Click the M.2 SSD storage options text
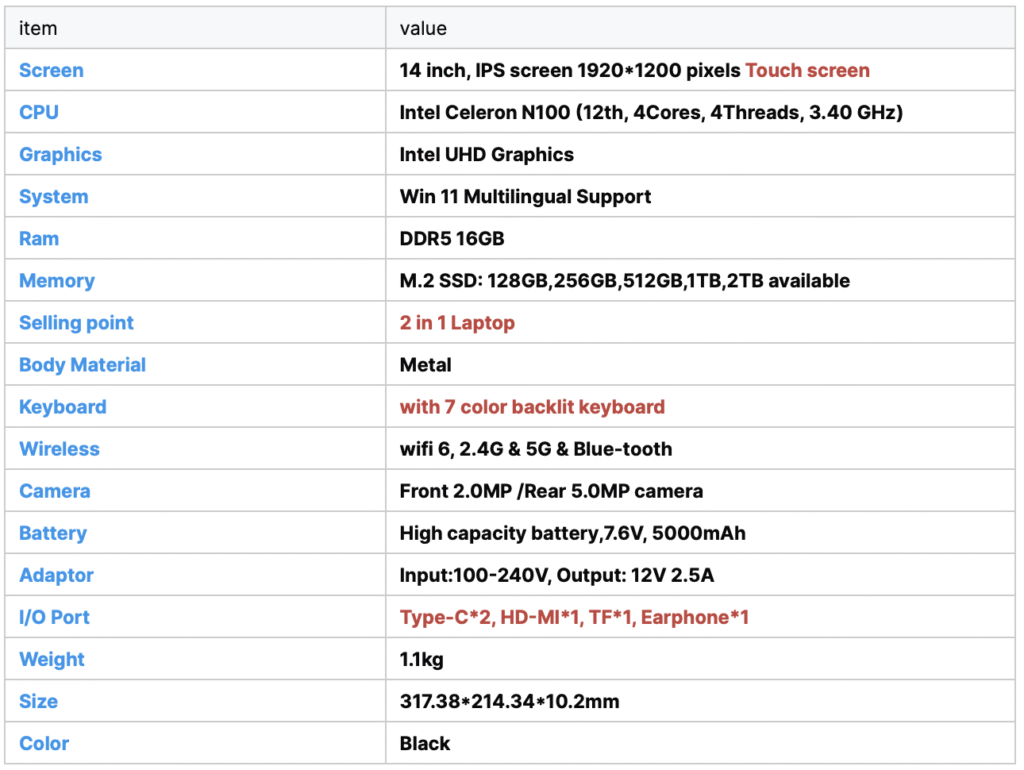The image size is (1024, 770). [624, 281]
